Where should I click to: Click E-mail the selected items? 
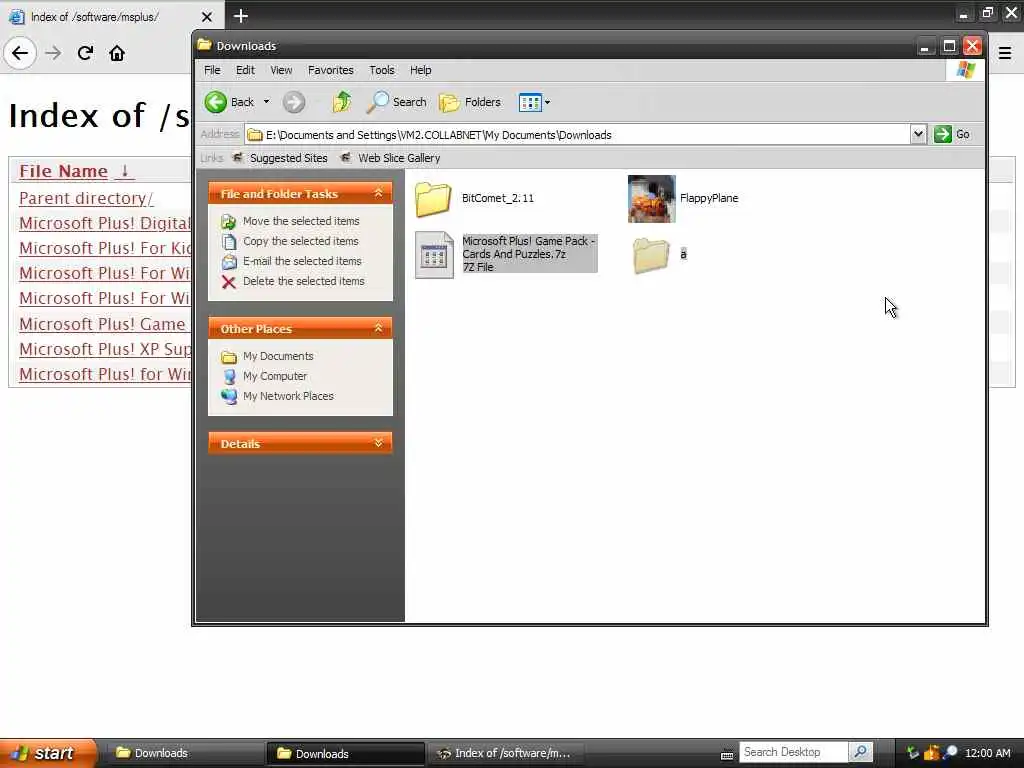(302, 261)
